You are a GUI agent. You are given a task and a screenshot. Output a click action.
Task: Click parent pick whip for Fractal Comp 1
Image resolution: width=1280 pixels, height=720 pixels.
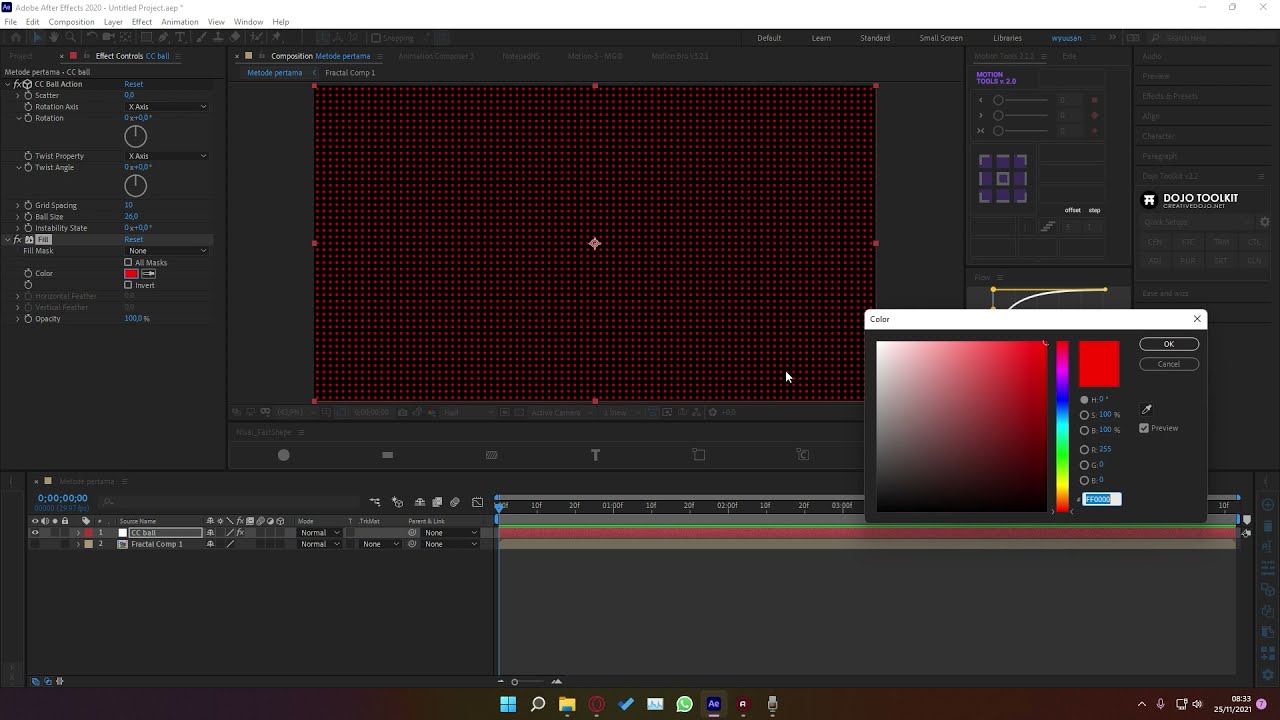[412, 544]
